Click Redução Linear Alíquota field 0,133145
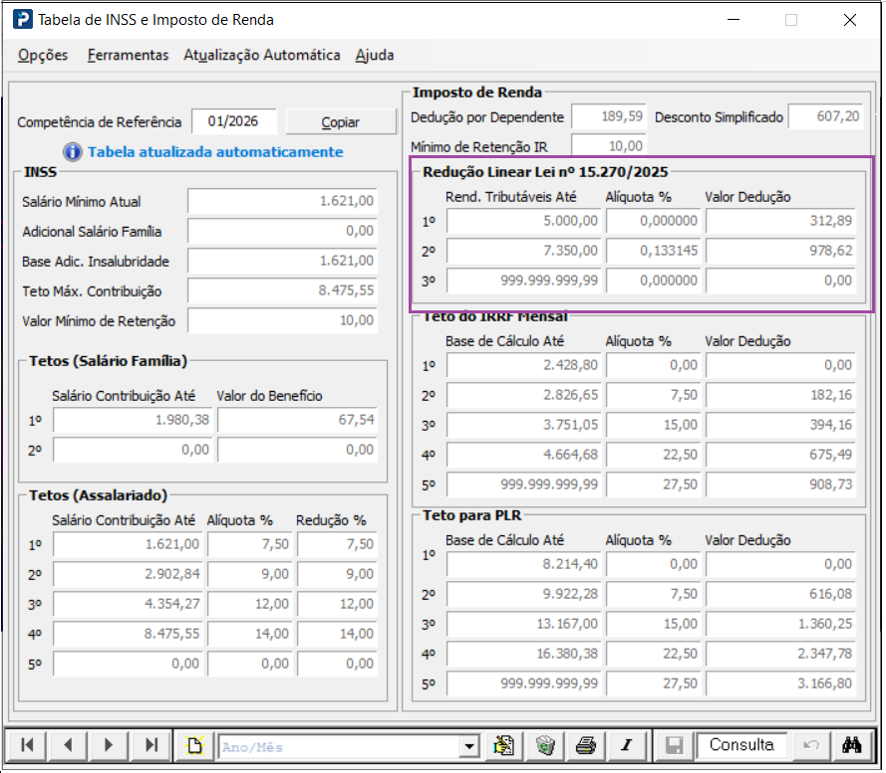The image size is (886, 773). click(x=654, y=251)
